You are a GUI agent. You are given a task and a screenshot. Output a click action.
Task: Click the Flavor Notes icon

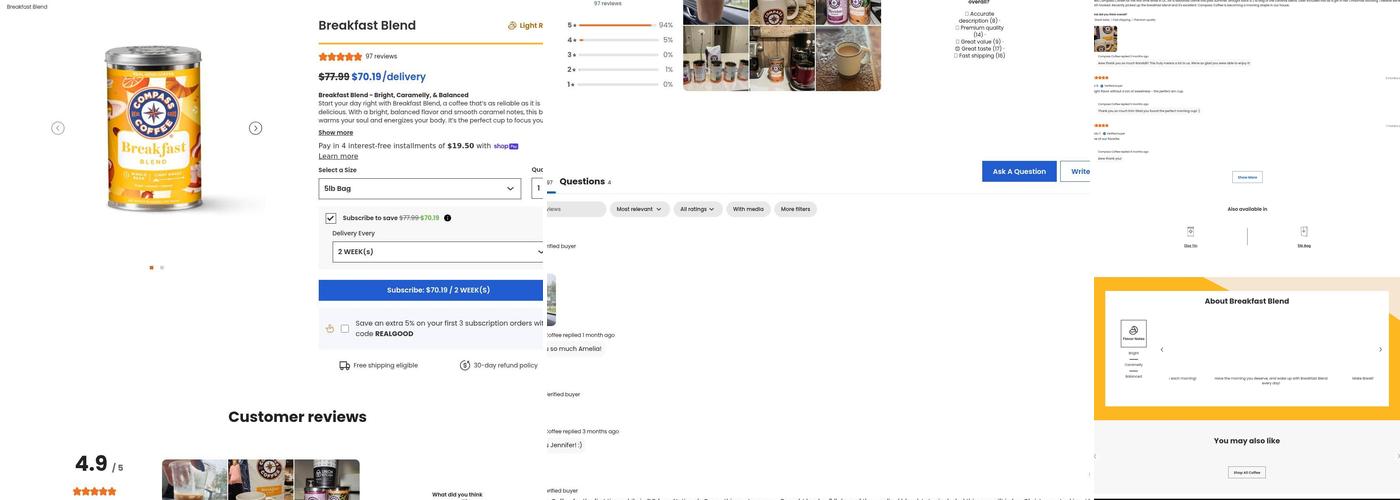pos(1133,333)
